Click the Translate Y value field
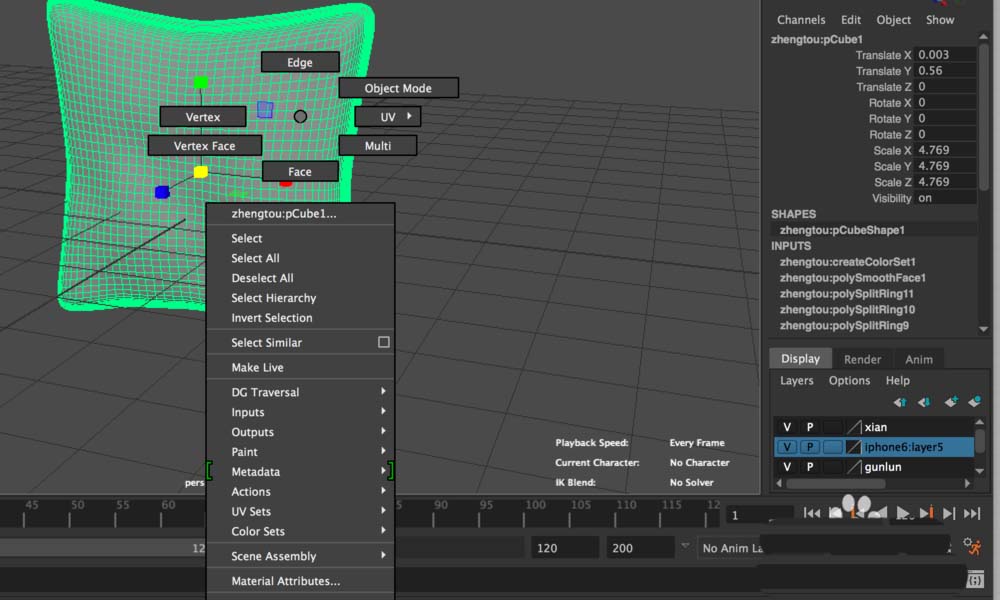Viewport: 1000px width, 600px height. [x=946, y=71]
